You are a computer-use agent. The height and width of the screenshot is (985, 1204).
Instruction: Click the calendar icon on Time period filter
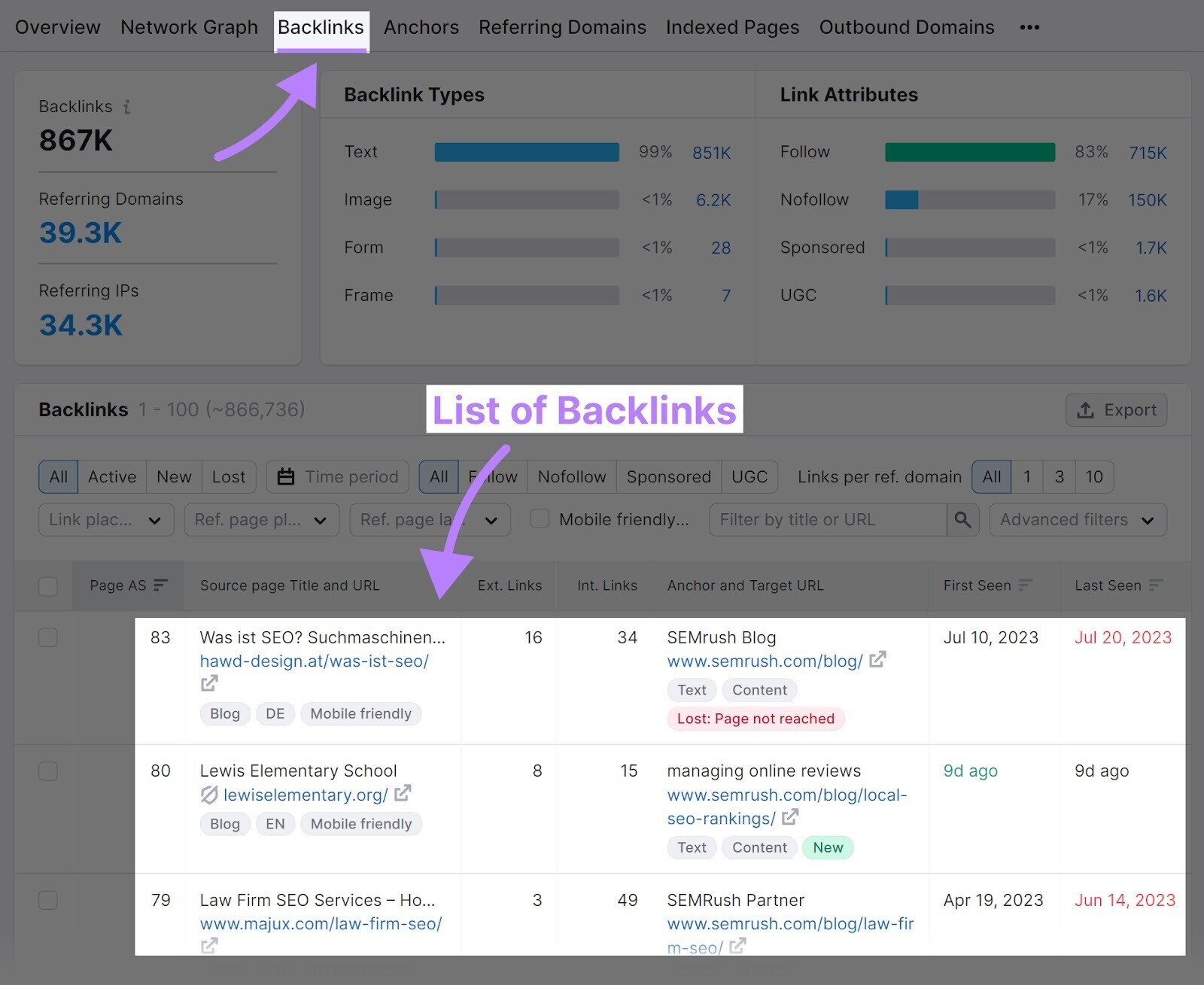(286, 476)
